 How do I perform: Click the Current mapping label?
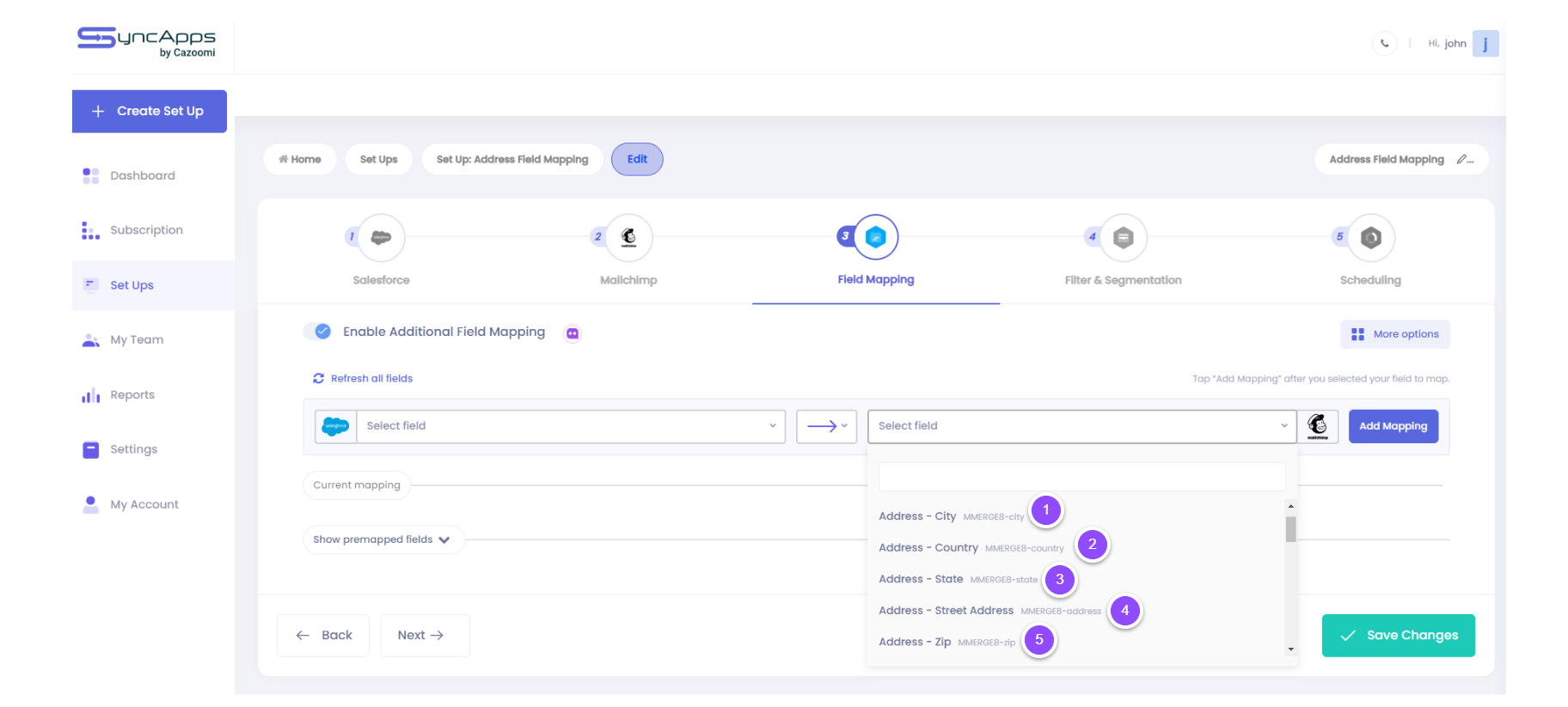[357, 485]
